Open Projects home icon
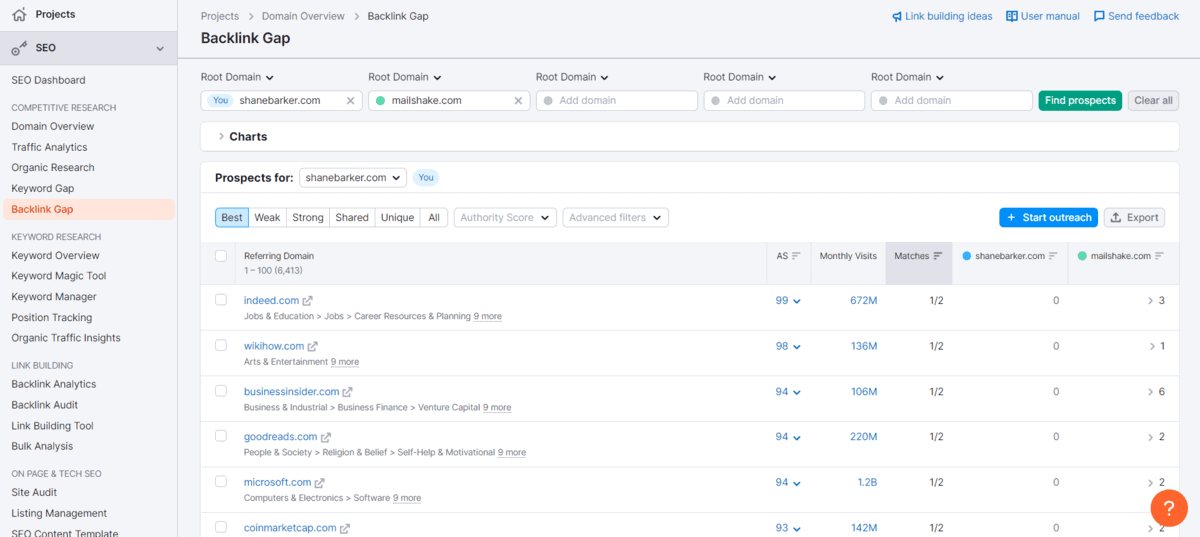 click(x=19, y=15)
